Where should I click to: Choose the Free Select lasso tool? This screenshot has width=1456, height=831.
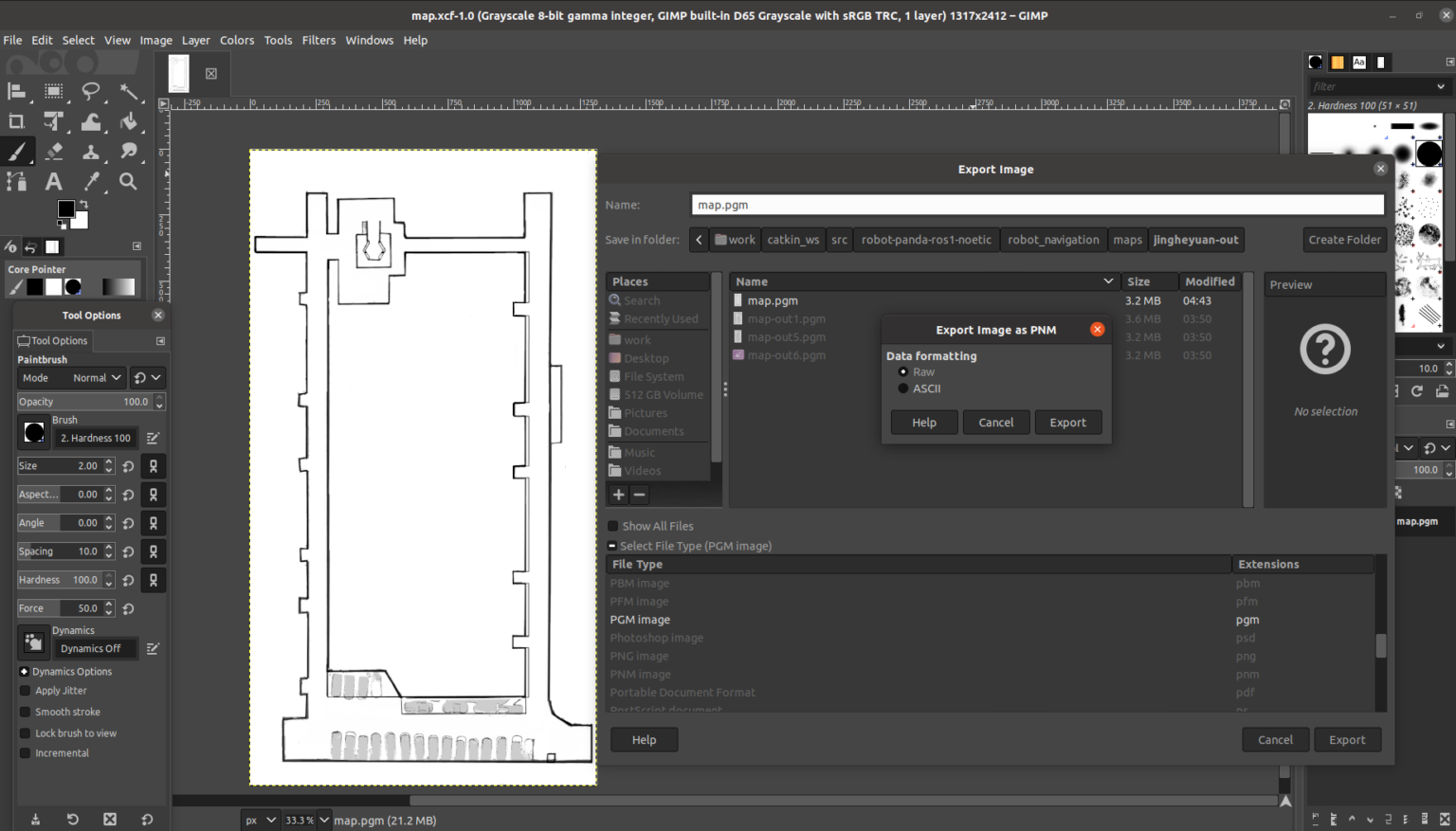click(x=91, y=92)
